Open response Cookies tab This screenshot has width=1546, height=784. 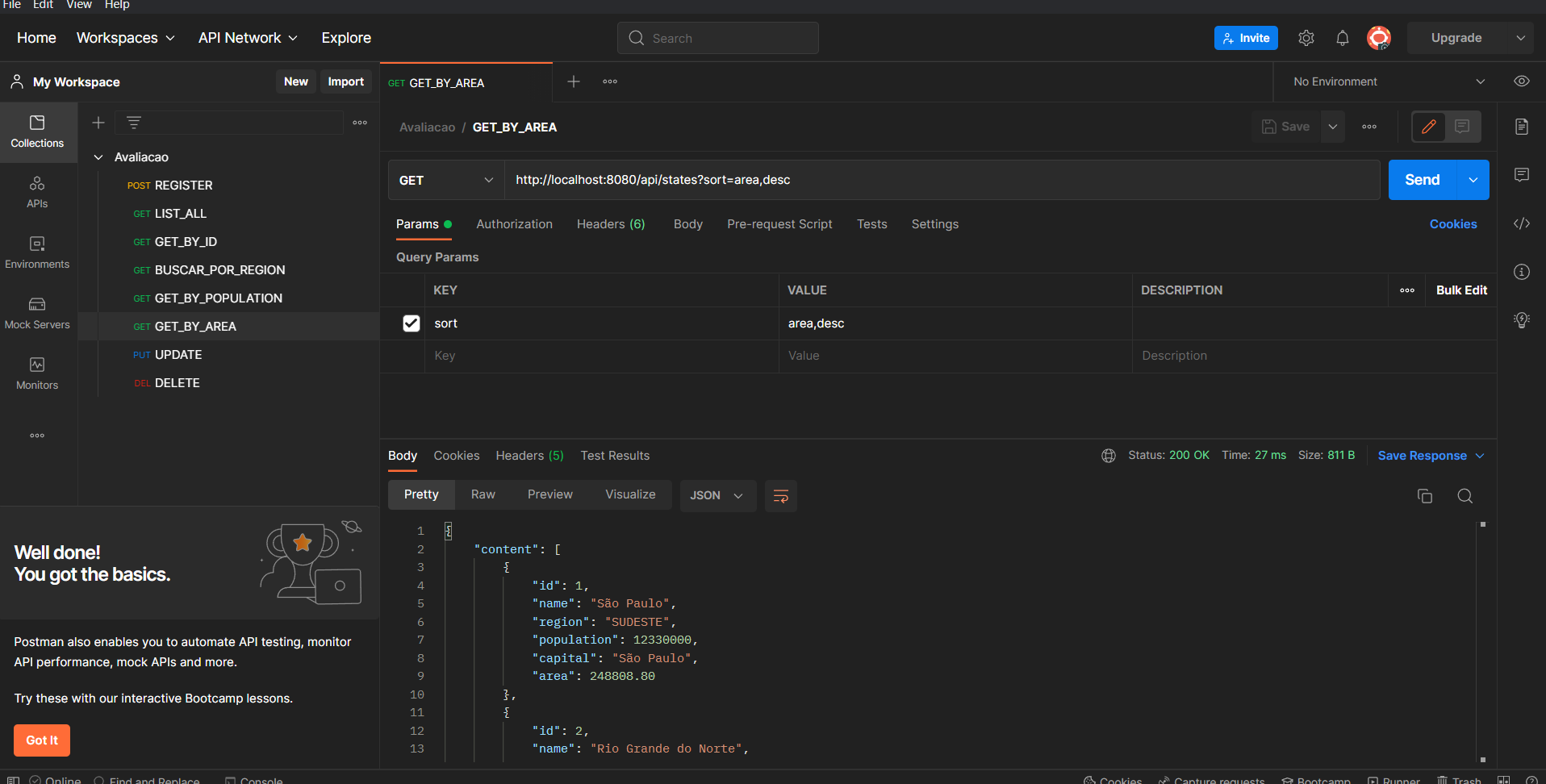click(x=457, y=456)
